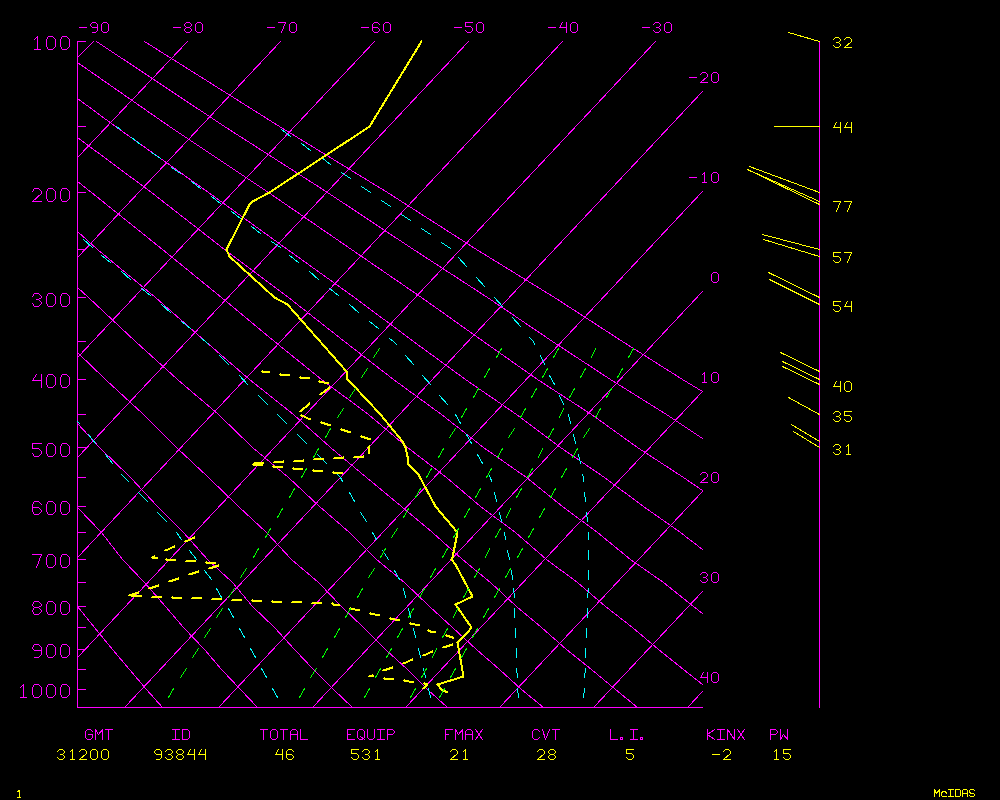Click the 0 isotherm label on right side
This screenshot has width=1000, height=800.
pyautogui.click(x=714, y=278)
